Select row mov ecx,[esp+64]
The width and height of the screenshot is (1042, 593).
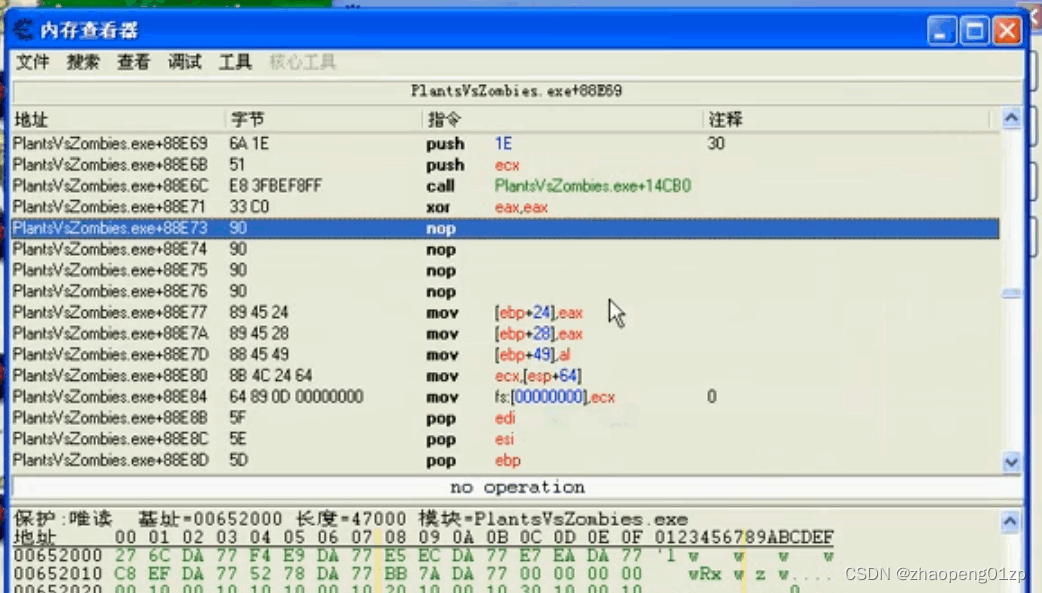coord(505,376)
